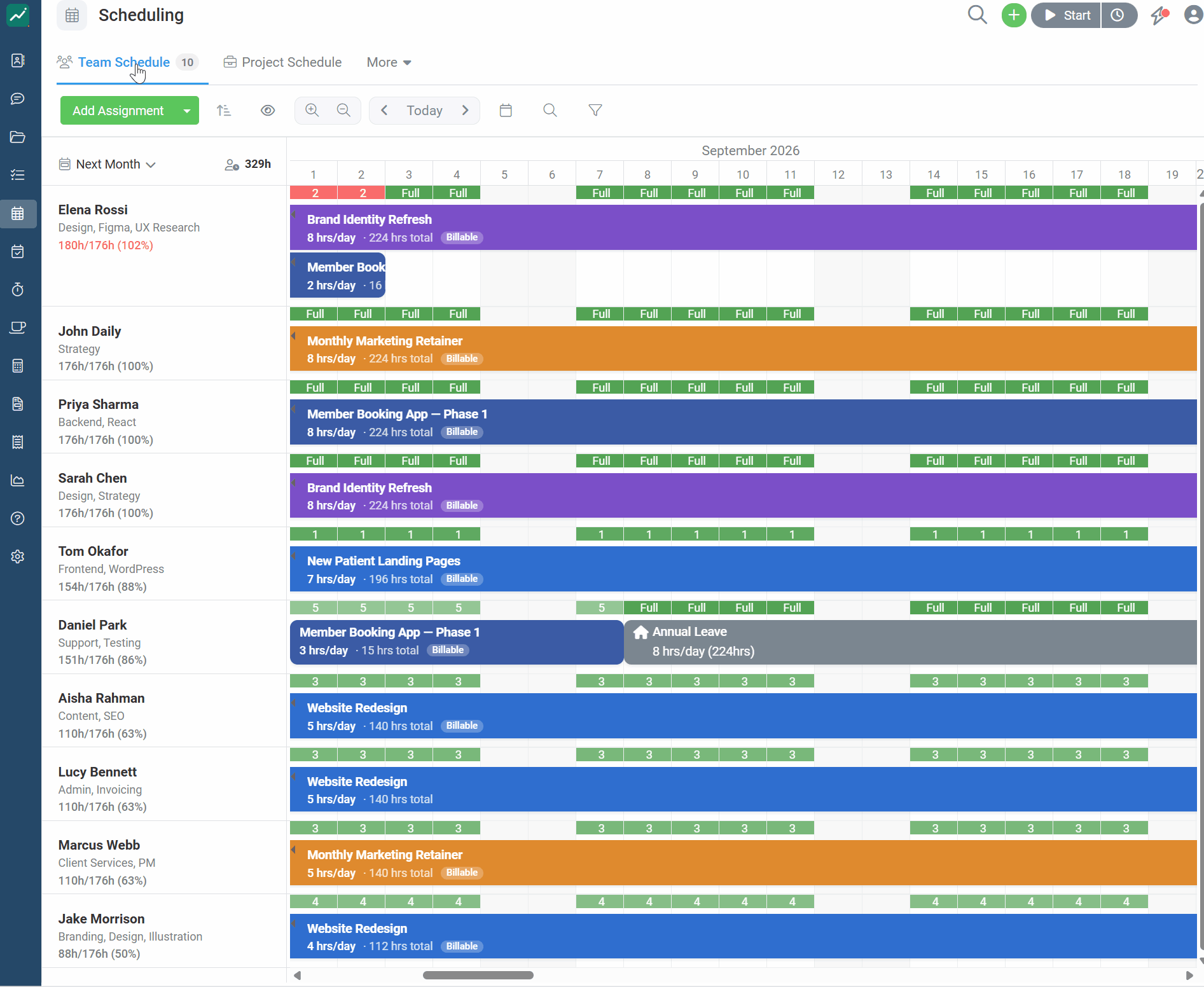
Task: Switch to the Project Schedule tab
Action: coord(282,62)
